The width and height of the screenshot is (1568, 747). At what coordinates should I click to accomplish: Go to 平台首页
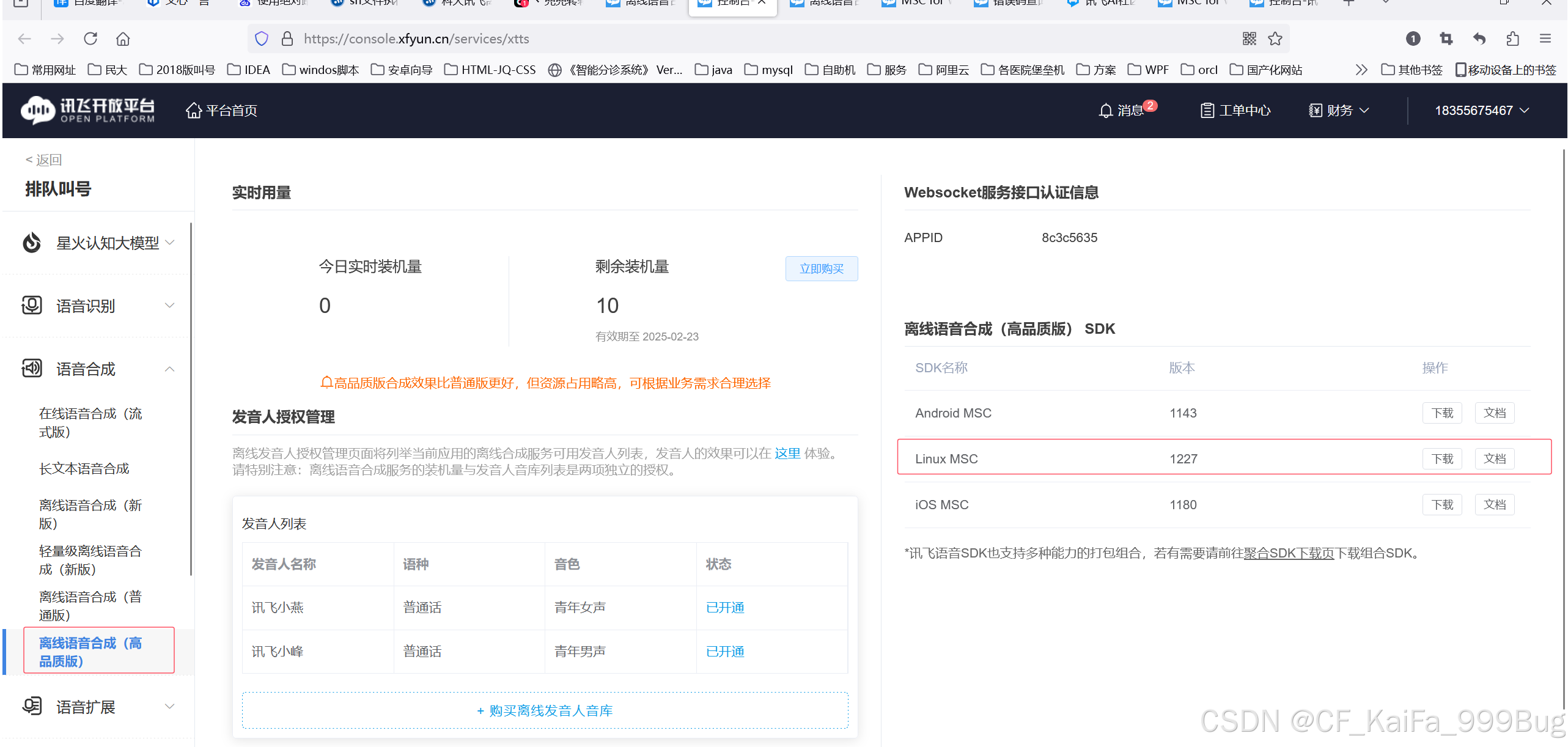(221, 111)
